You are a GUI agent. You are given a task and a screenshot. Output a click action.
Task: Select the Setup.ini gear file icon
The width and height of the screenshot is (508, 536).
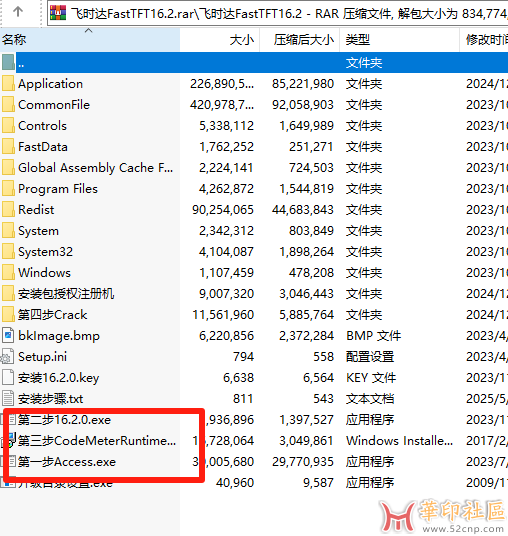coord(8,357)
